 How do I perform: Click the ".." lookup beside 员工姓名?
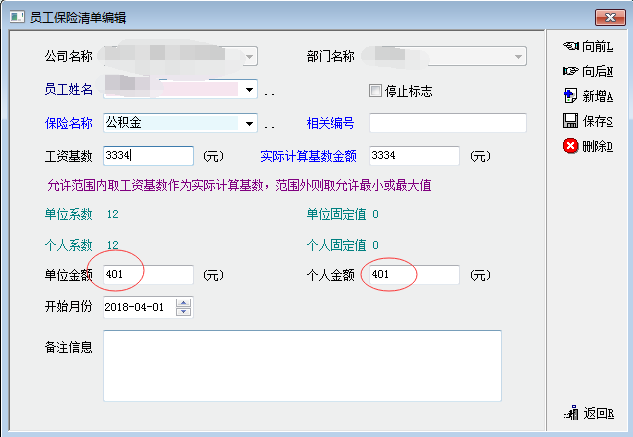click(x=269, y=92)
